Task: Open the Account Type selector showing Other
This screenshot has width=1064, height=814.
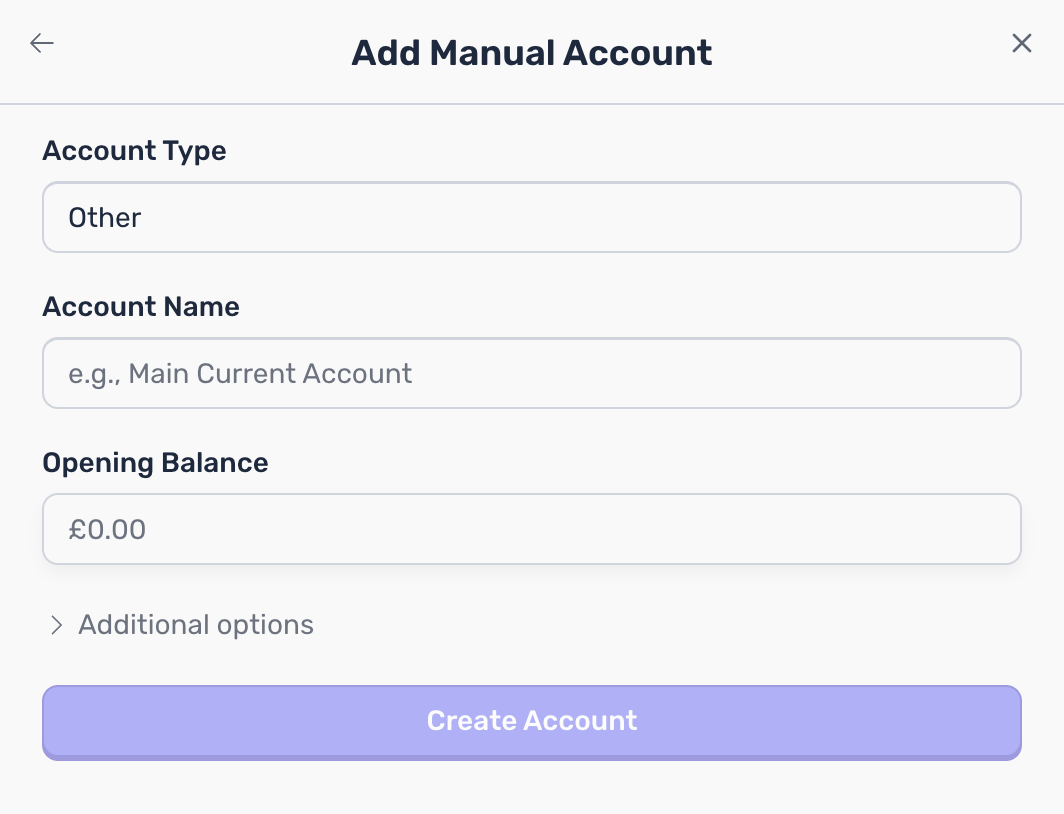Action: 532,217
